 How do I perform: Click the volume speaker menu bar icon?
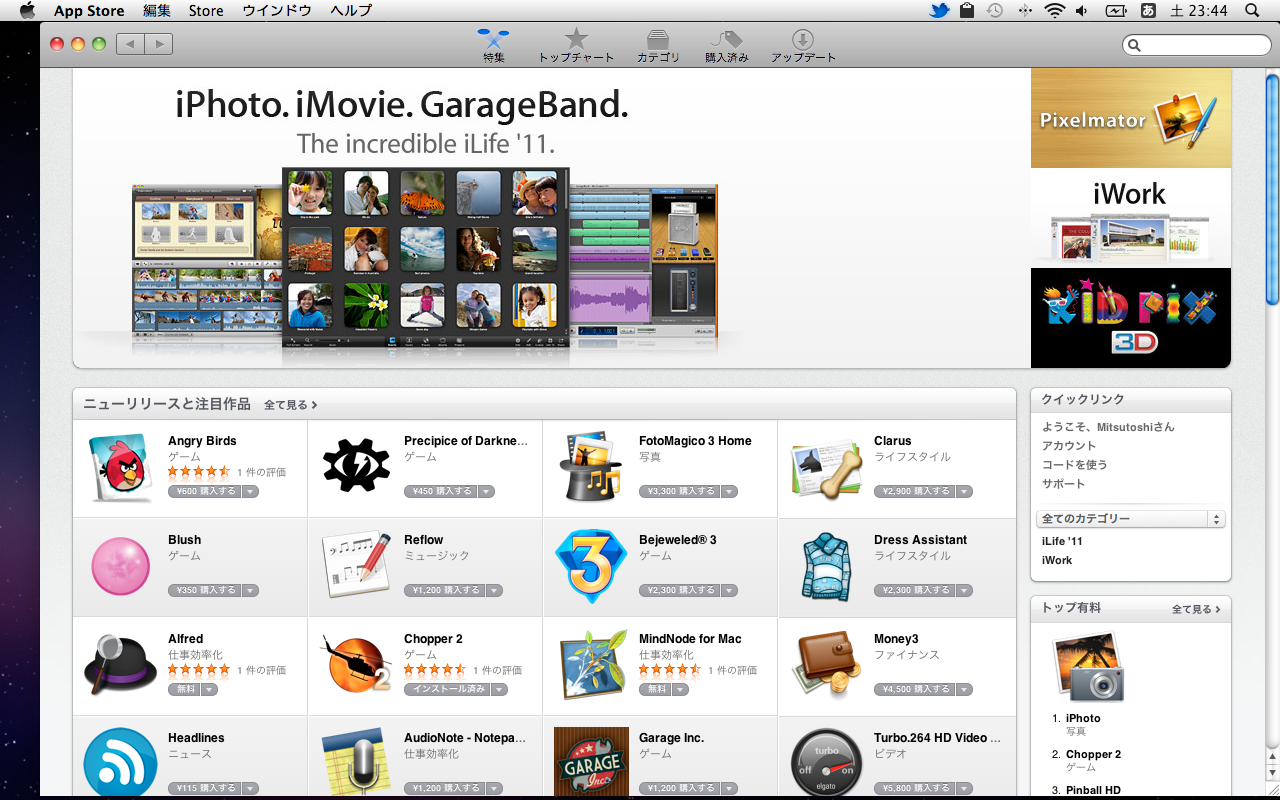[1082, 11]
